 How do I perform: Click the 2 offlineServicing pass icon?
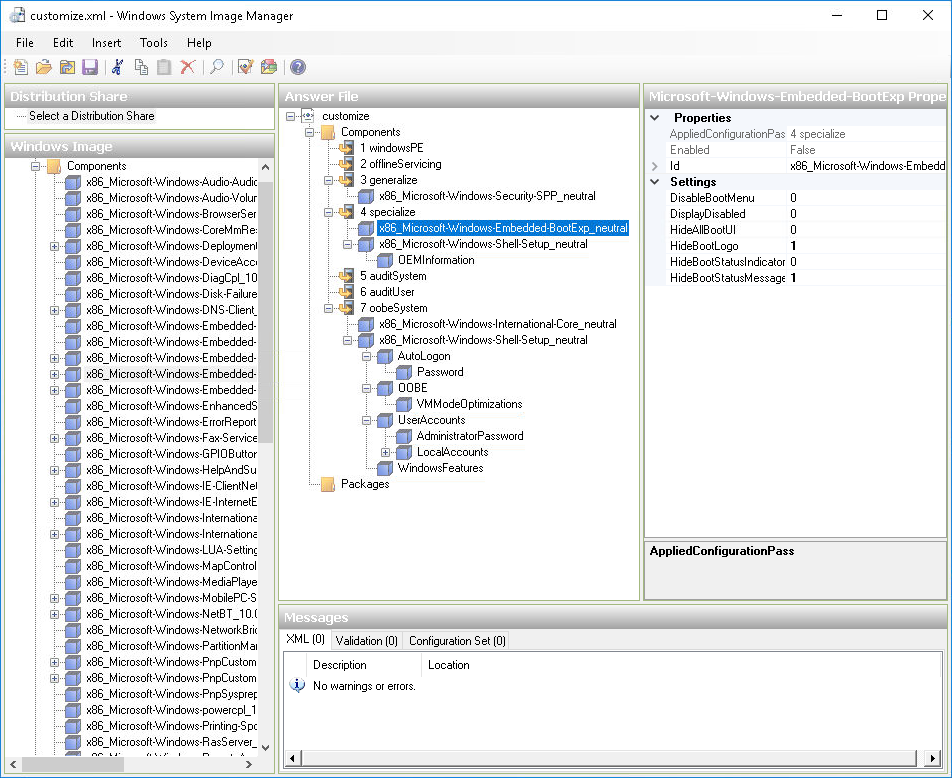point(346,164)
